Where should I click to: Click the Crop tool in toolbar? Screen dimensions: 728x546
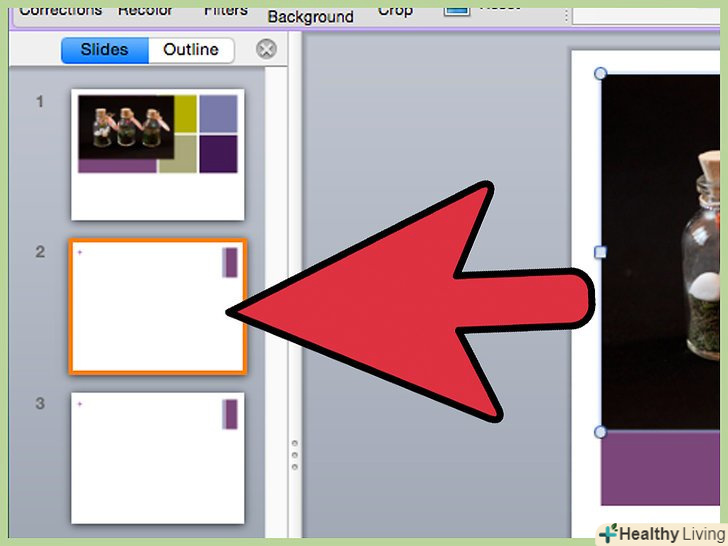[x=395, y=11]
